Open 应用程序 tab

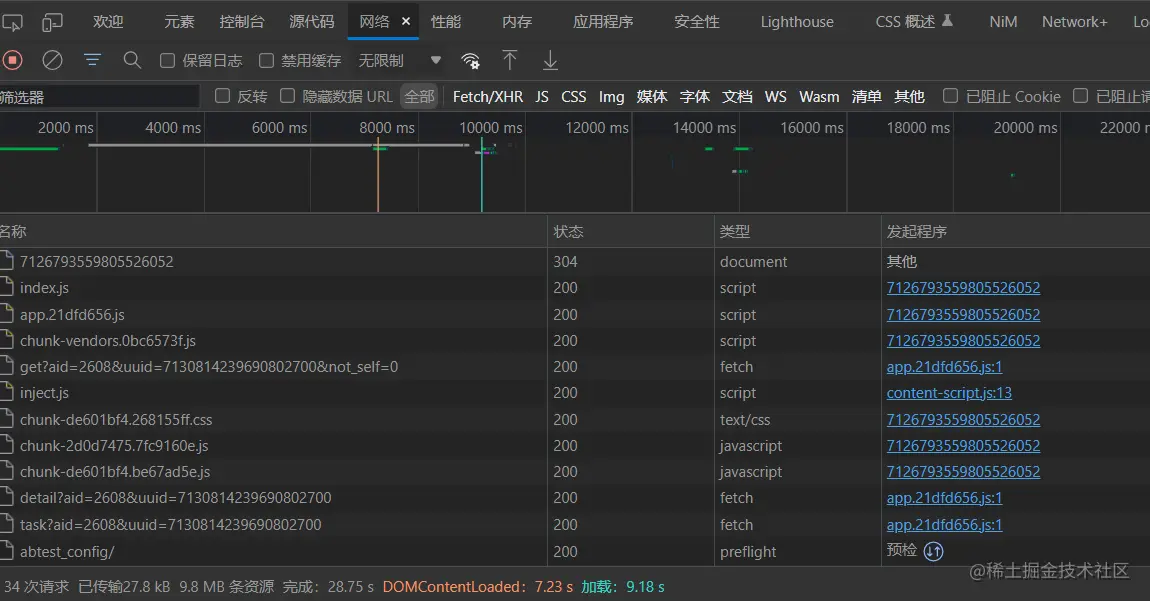pos(603,22)
